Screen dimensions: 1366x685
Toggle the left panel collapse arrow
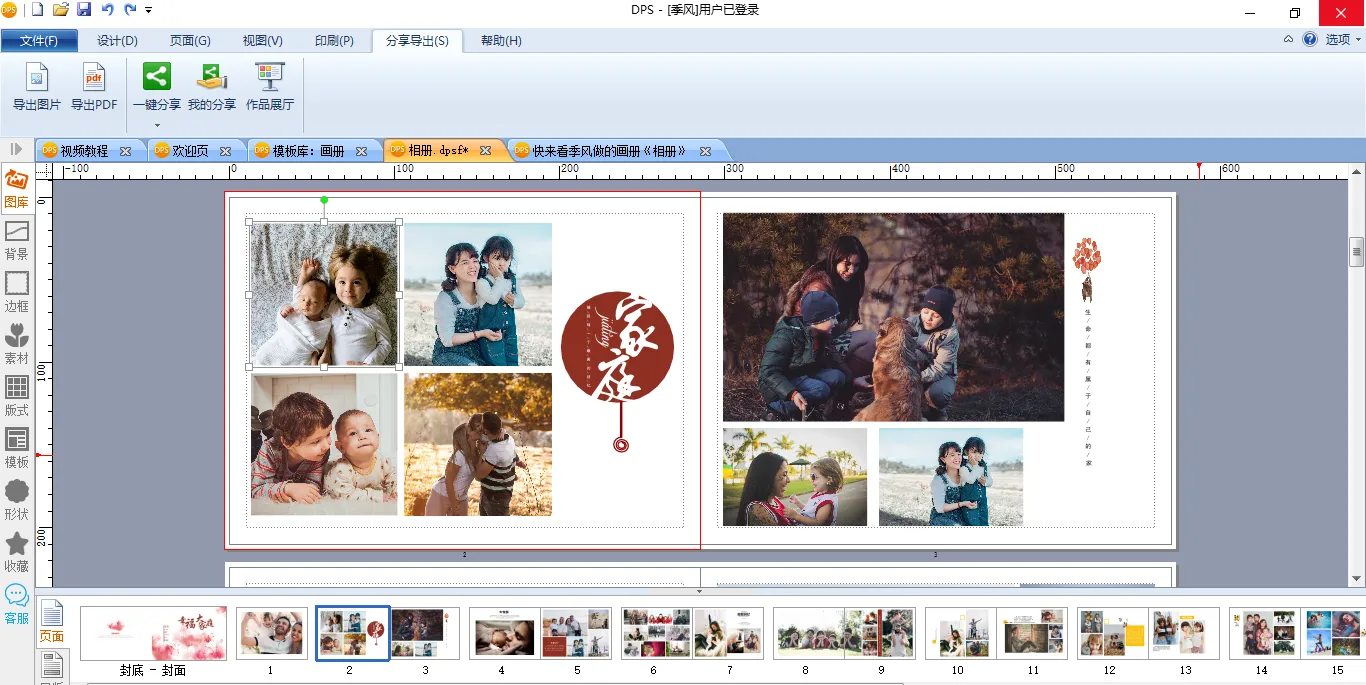pos(16,149)
